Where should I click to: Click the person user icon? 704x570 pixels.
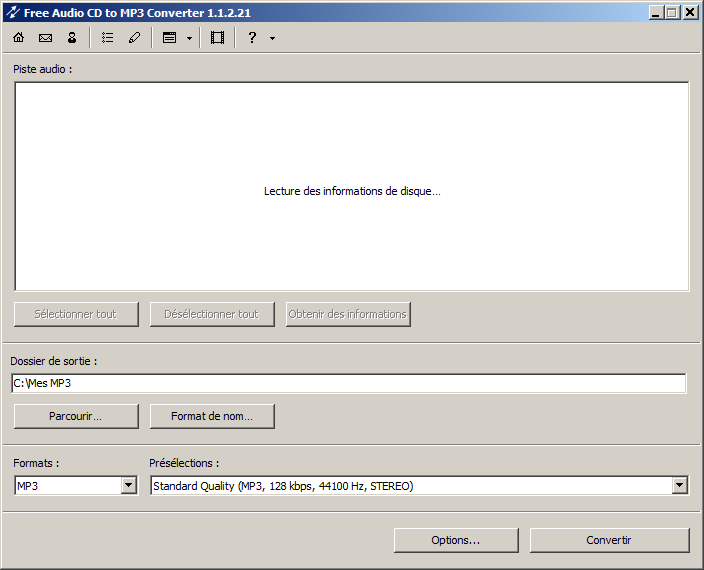[72, 38]
